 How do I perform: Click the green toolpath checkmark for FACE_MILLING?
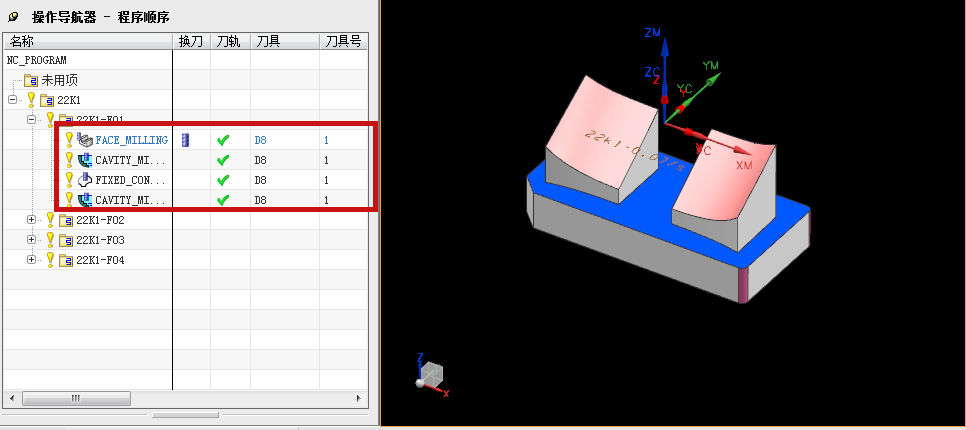pos(223,140)
